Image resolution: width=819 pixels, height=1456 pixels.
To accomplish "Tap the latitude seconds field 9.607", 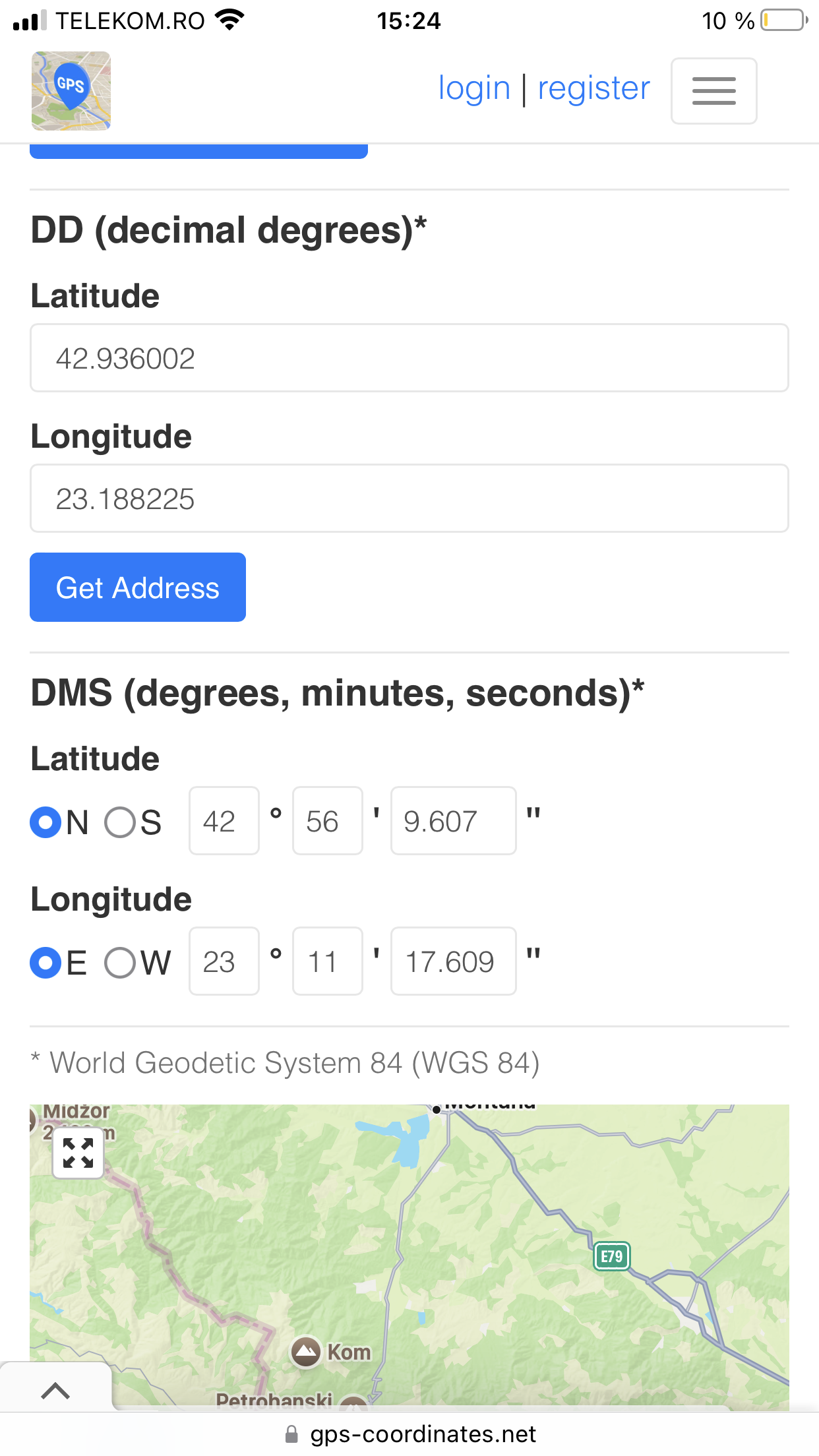I will (453, 821).
